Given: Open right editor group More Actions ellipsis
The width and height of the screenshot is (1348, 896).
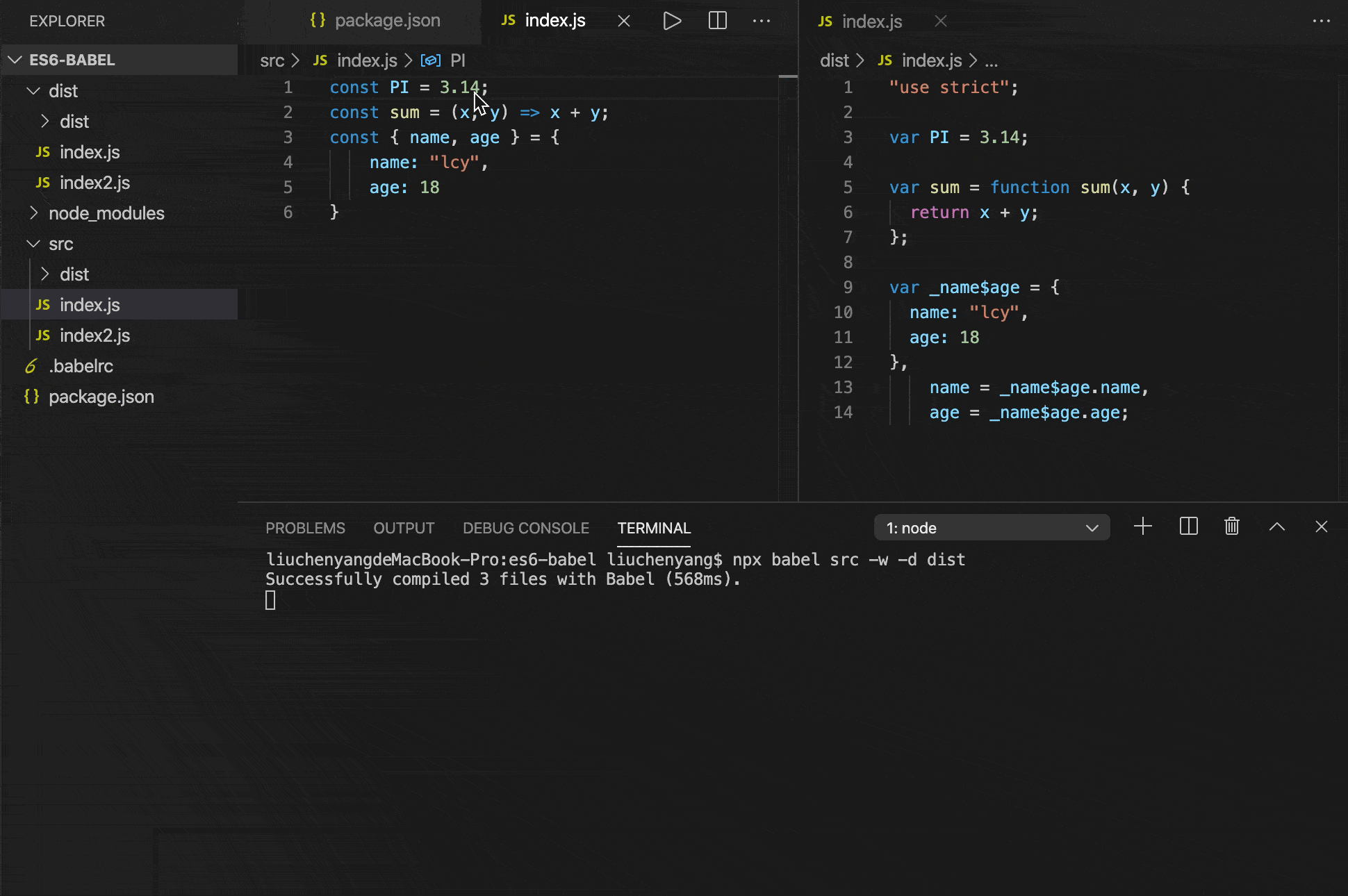Looking at the screenshot, I should pos(1321,21).
